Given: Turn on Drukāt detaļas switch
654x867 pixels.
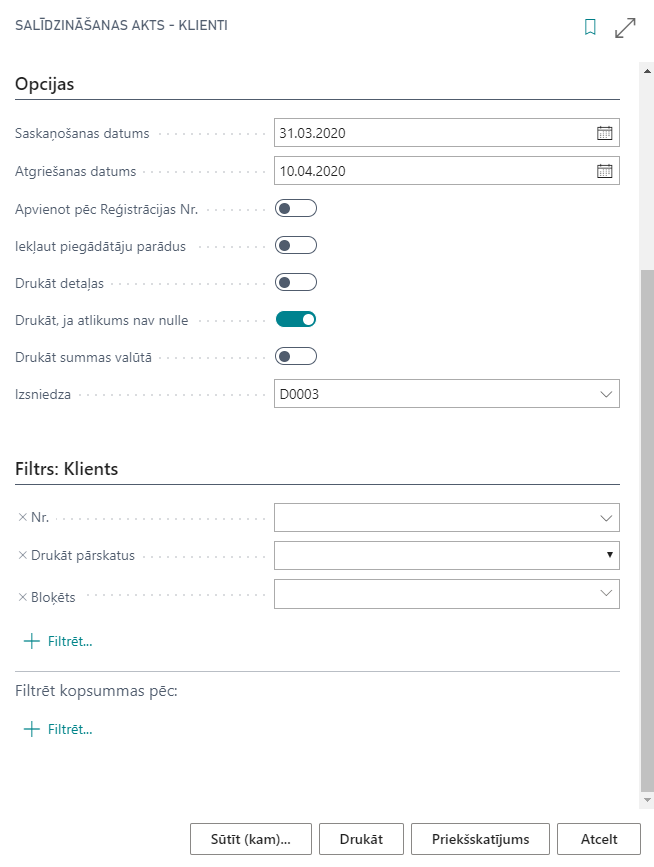Looking at the screenshot, I should tap(296, 283).
